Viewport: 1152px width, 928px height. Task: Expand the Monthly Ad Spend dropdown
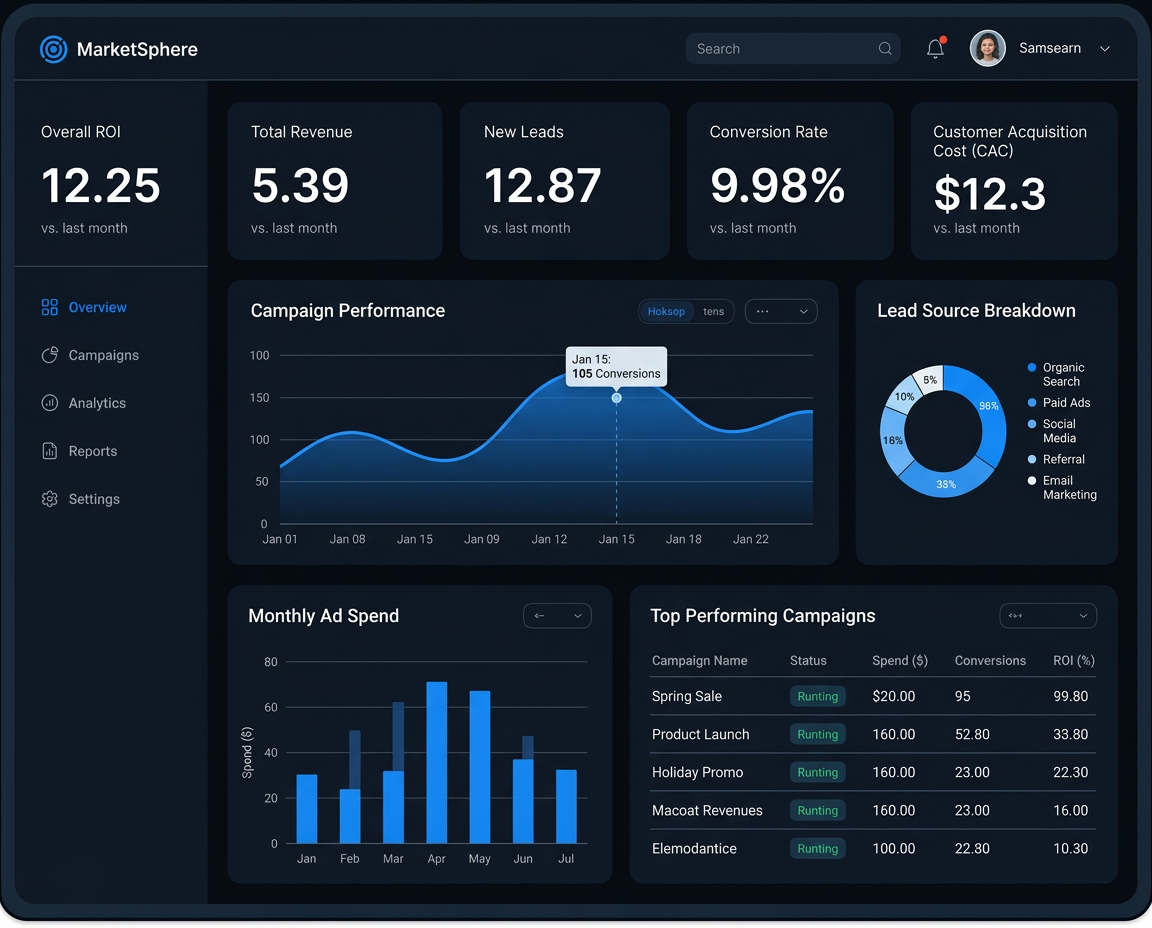pos(557,616)
